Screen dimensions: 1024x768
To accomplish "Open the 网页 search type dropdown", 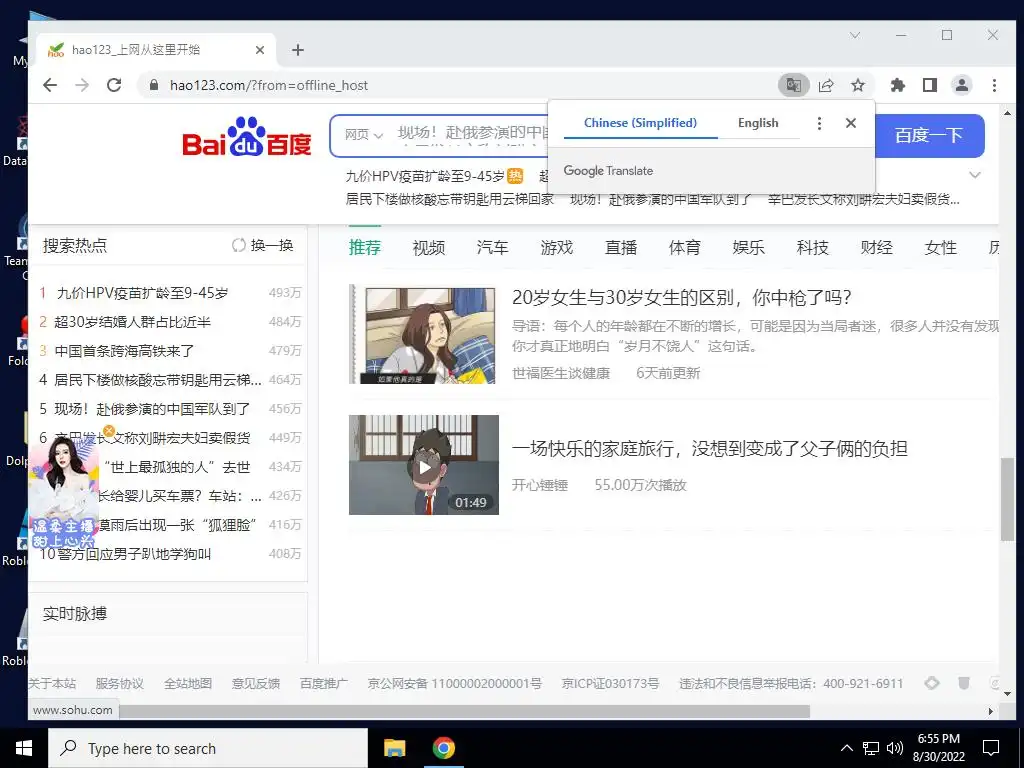I will pos(363,135).
